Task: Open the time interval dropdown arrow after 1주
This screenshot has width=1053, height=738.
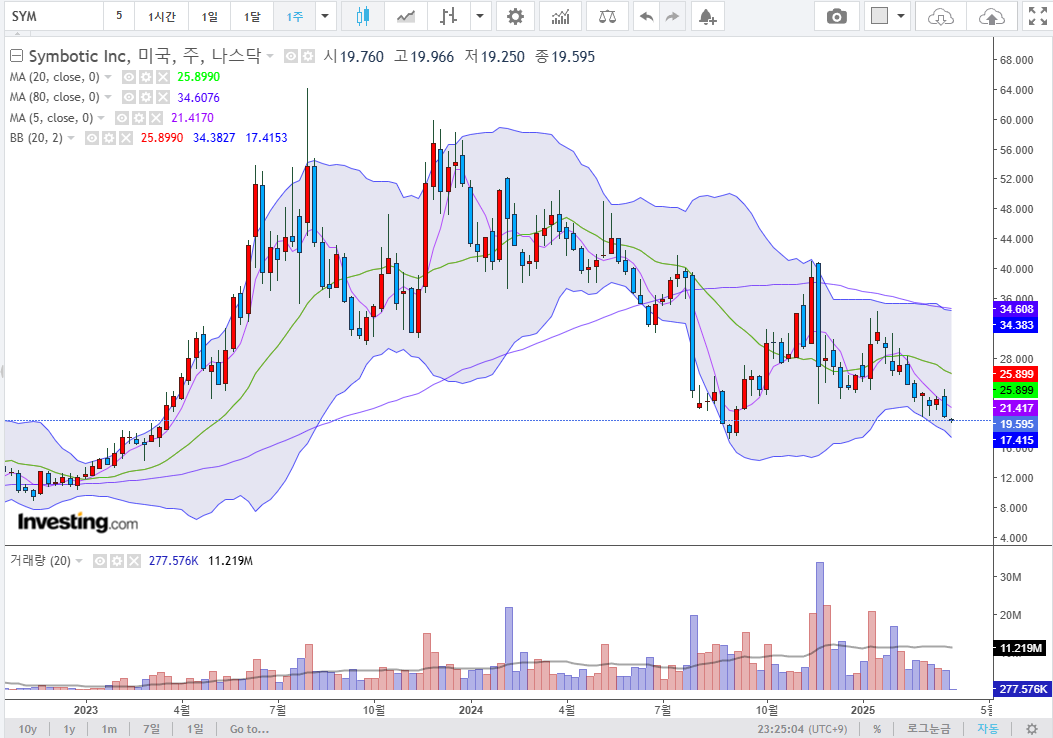Action: [x=325, y=16]
